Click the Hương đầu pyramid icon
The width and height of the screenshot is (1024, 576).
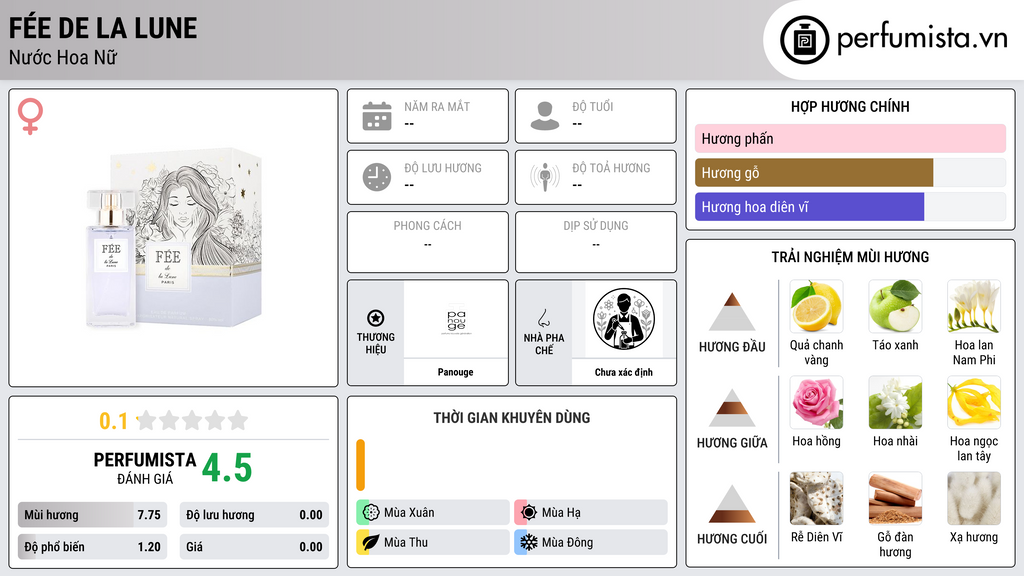[x=732, y=312]
